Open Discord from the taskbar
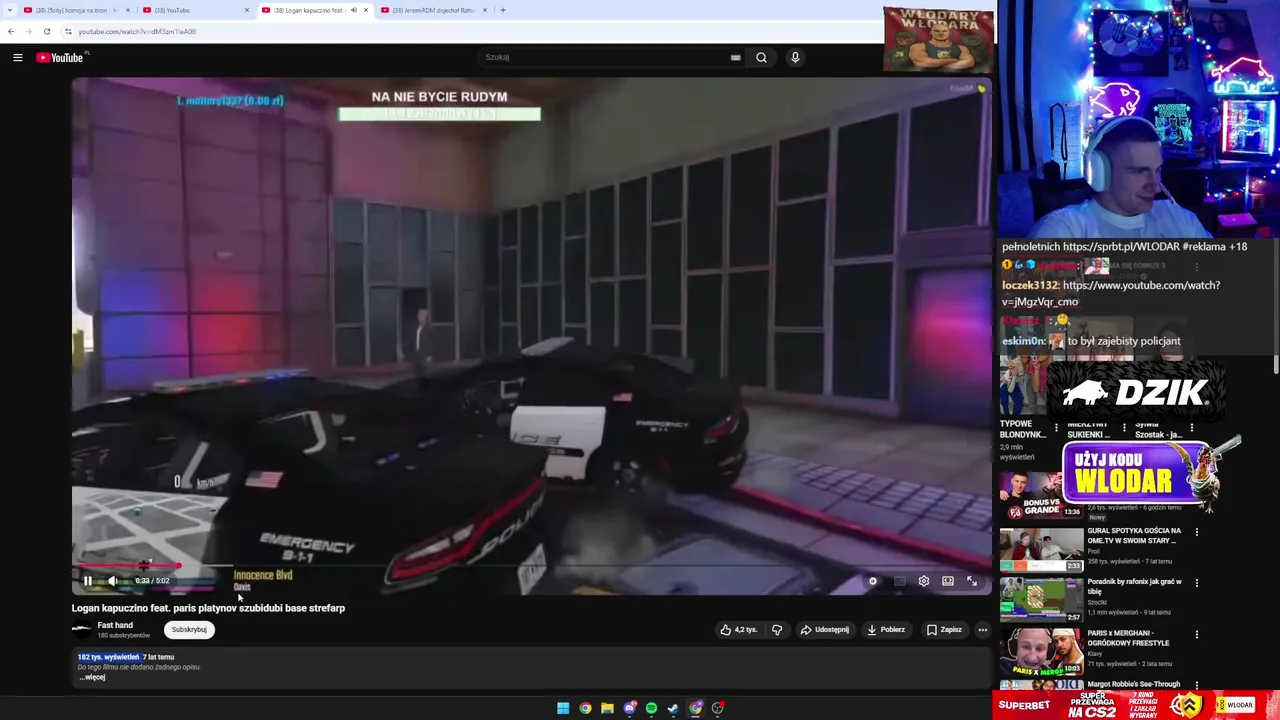 click(x=629, y=708)
